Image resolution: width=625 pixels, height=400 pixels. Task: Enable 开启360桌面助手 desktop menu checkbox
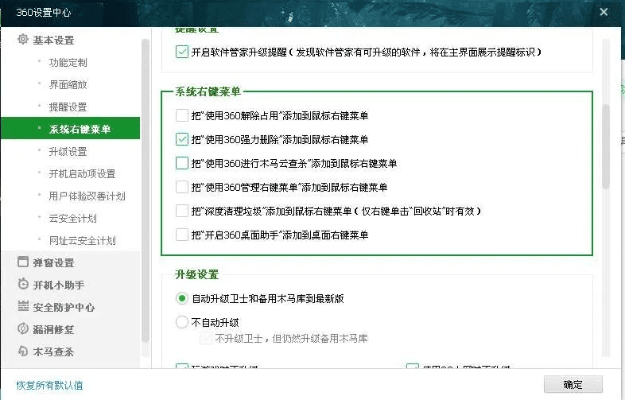tap(182, 235)
